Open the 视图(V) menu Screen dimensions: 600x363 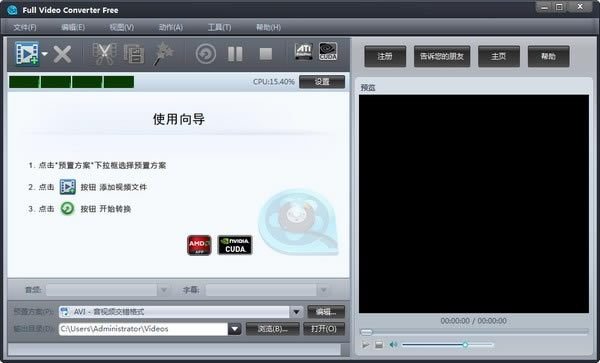click(x=122, y=27)
